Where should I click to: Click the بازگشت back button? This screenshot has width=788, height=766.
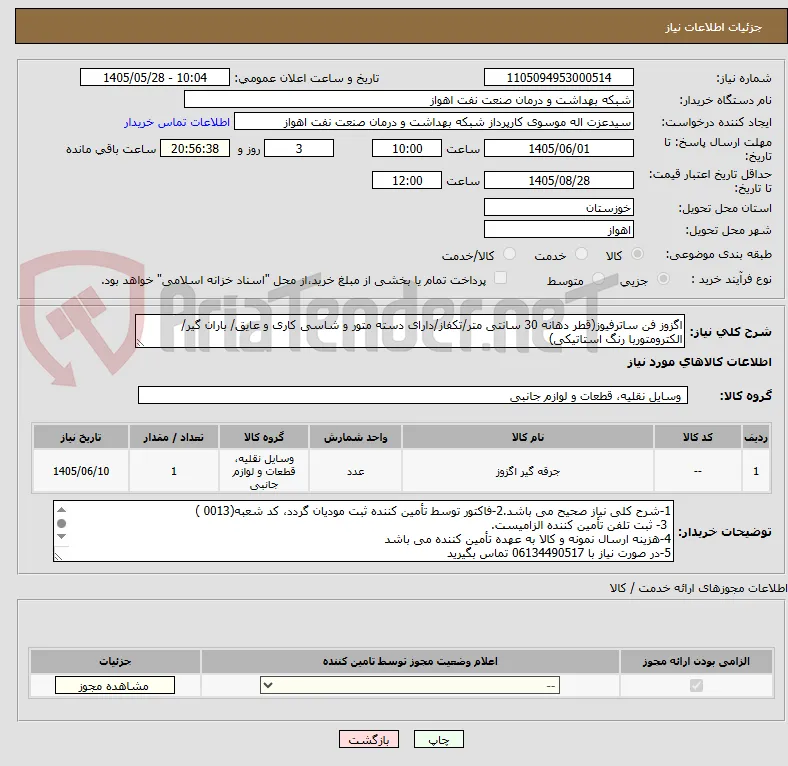coord(369,740)
